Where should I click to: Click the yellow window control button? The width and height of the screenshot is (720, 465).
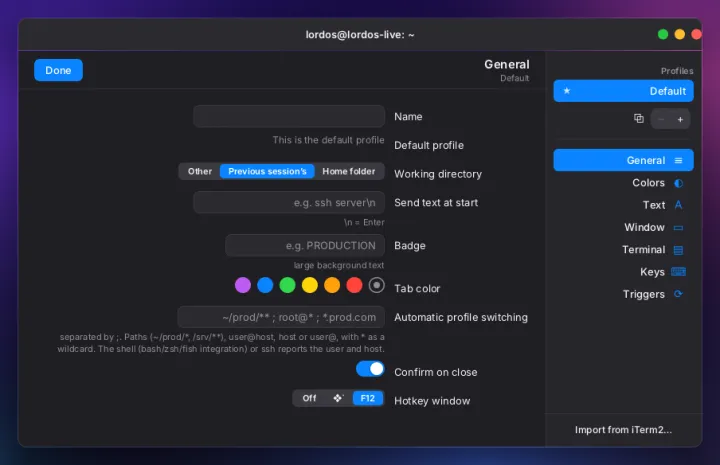pyautogui.click(x=680, y=34)
